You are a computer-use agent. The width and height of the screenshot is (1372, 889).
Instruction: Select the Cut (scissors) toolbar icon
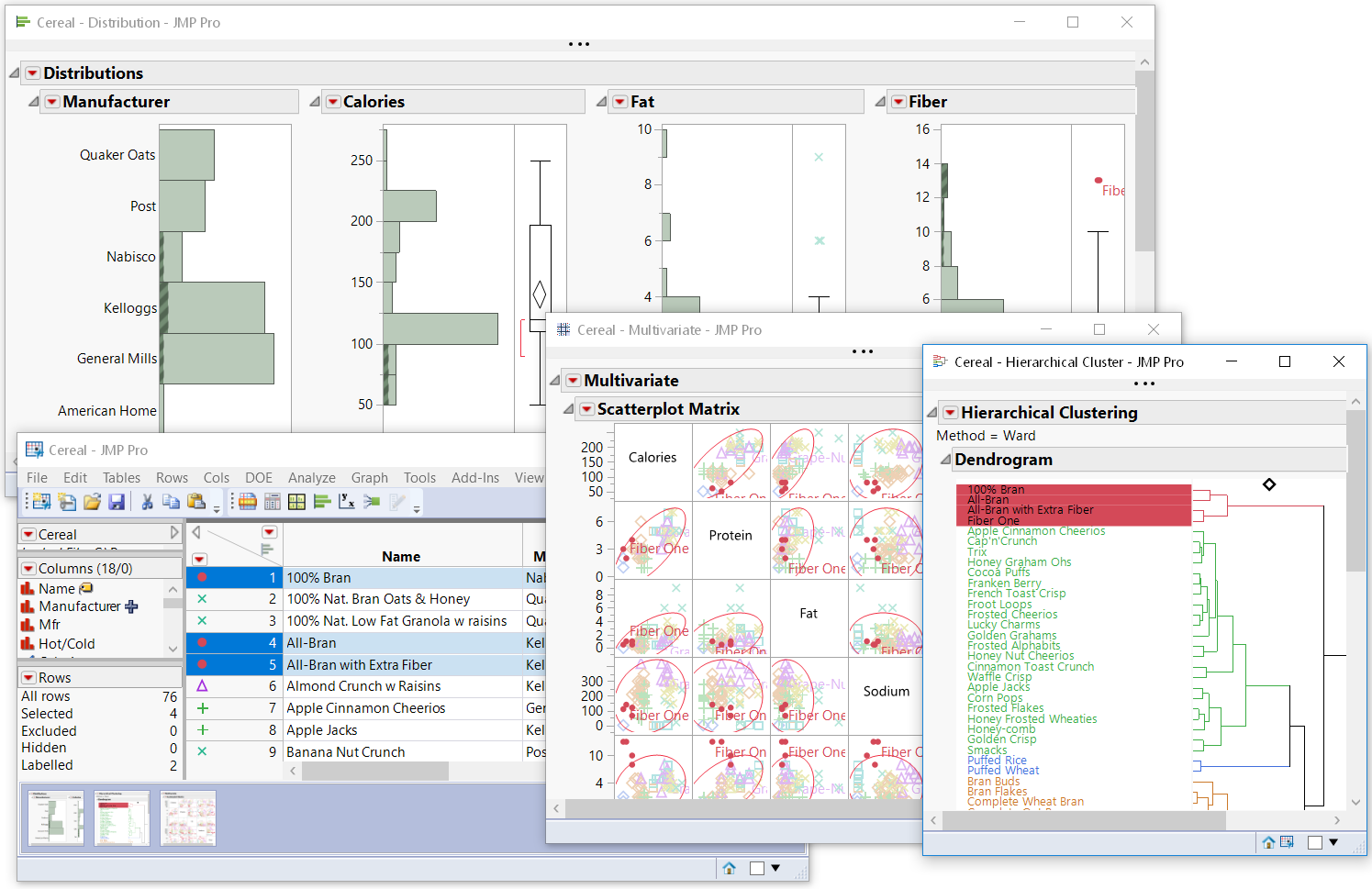coord(148,501)
